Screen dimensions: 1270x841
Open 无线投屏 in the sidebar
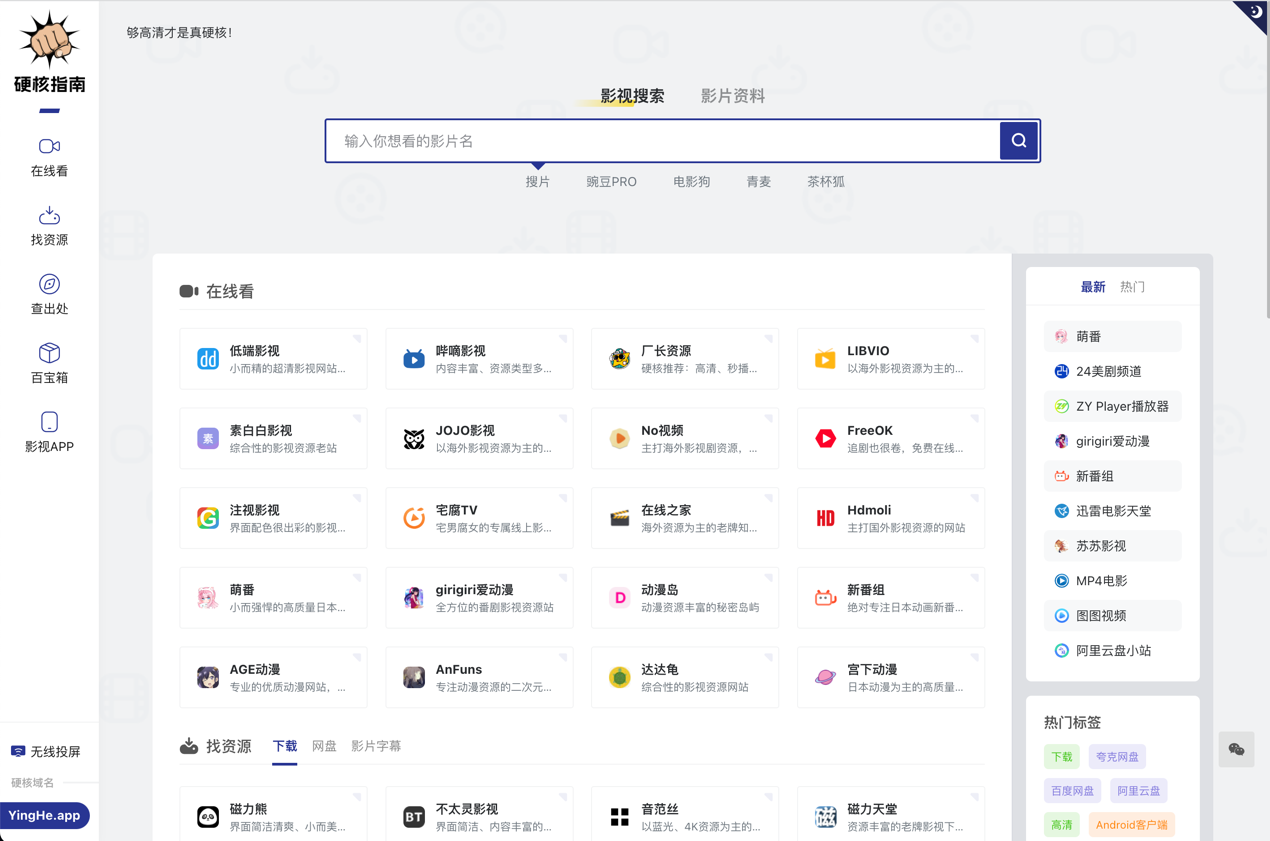point(46,752)
